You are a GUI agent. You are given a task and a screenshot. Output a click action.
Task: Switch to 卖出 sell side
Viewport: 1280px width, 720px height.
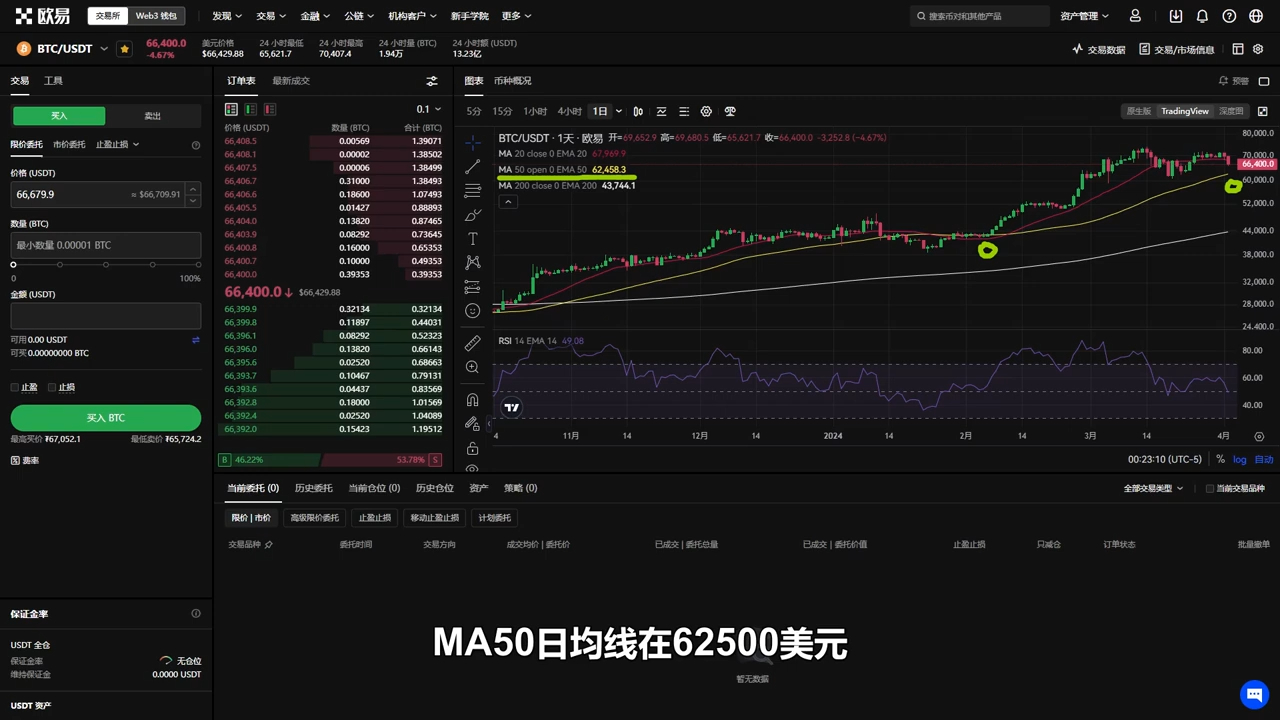(153, 116)
